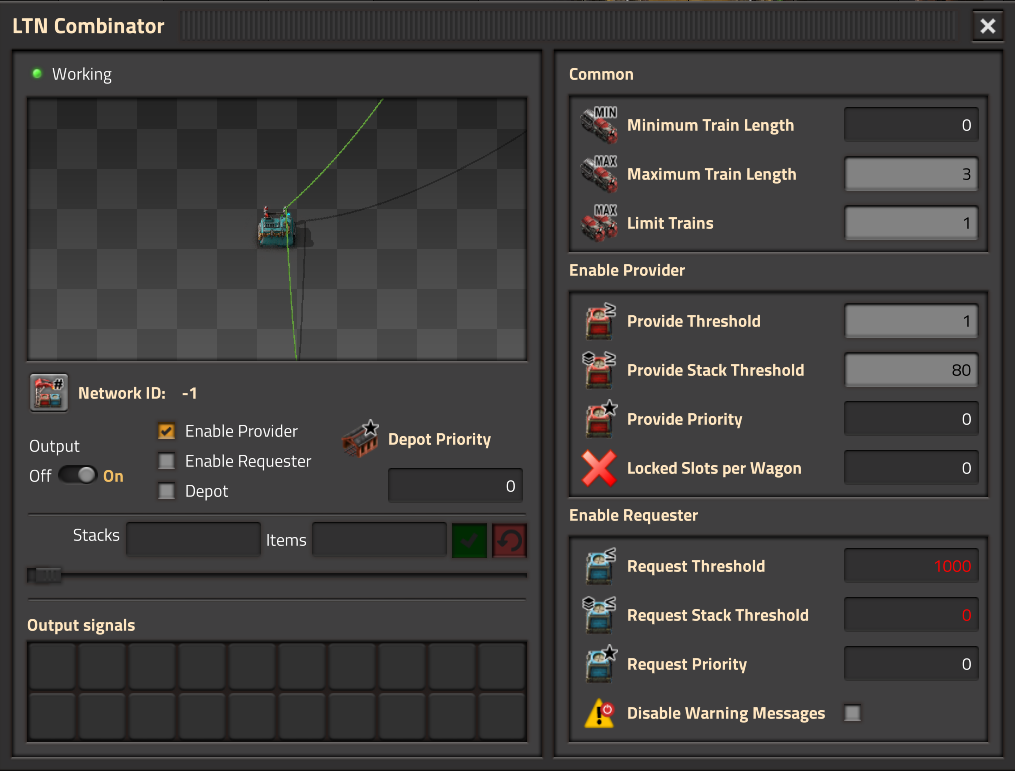Click the Minimum Train Length icon
Image resolution: width=1015 pixels, height=771 pixels.
click(x=599, y=124)
